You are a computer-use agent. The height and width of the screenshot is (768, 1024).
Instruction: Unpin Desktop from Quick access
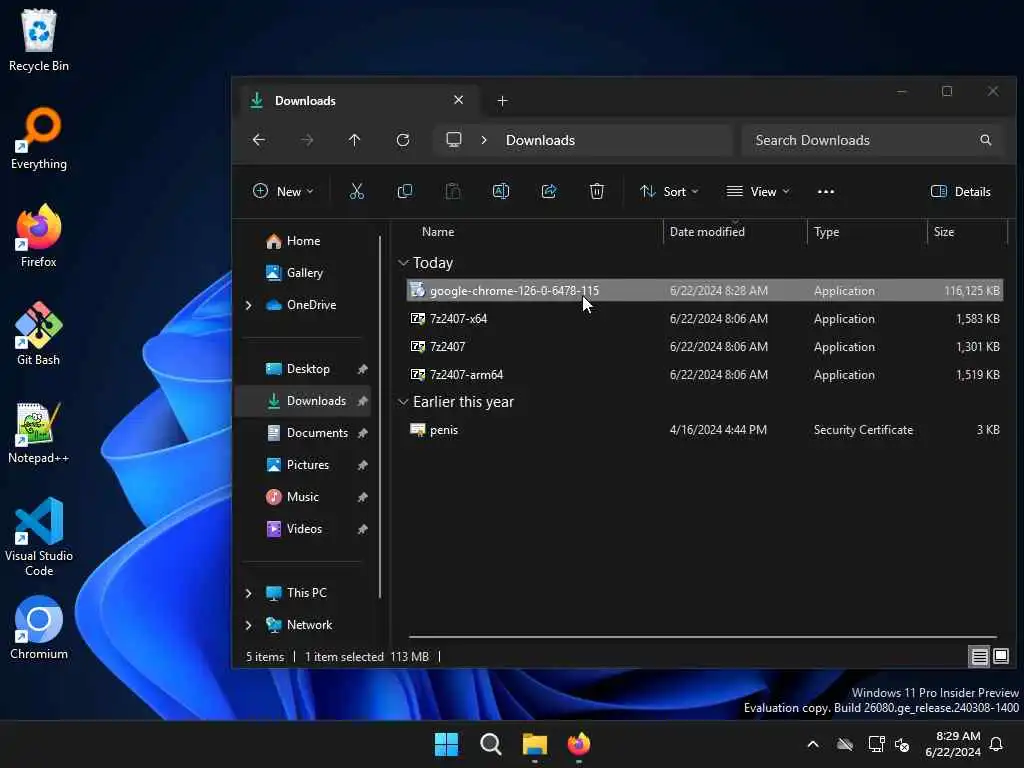tap(362, 369)
